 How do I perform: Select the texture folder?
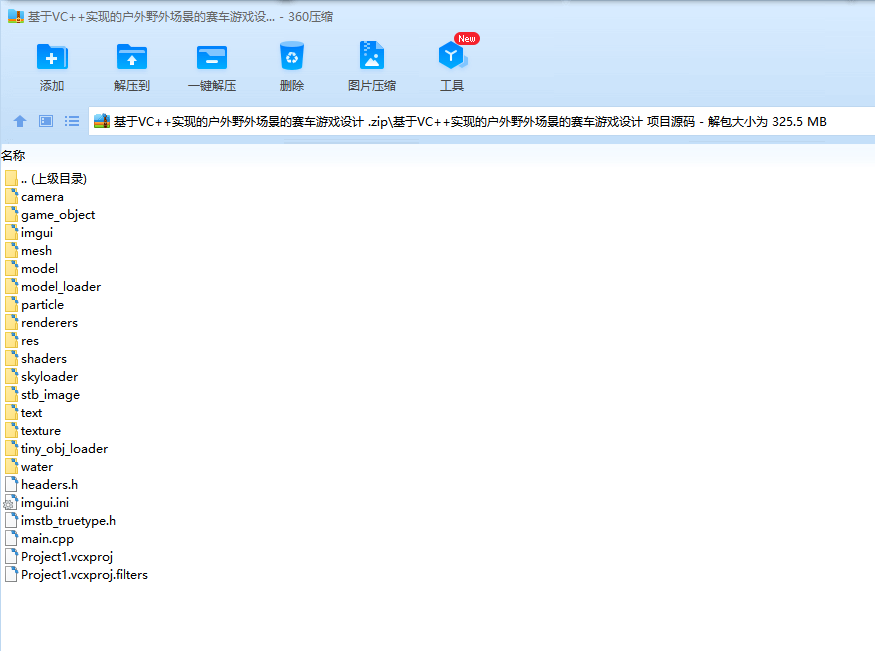click(x=33, y=431)
